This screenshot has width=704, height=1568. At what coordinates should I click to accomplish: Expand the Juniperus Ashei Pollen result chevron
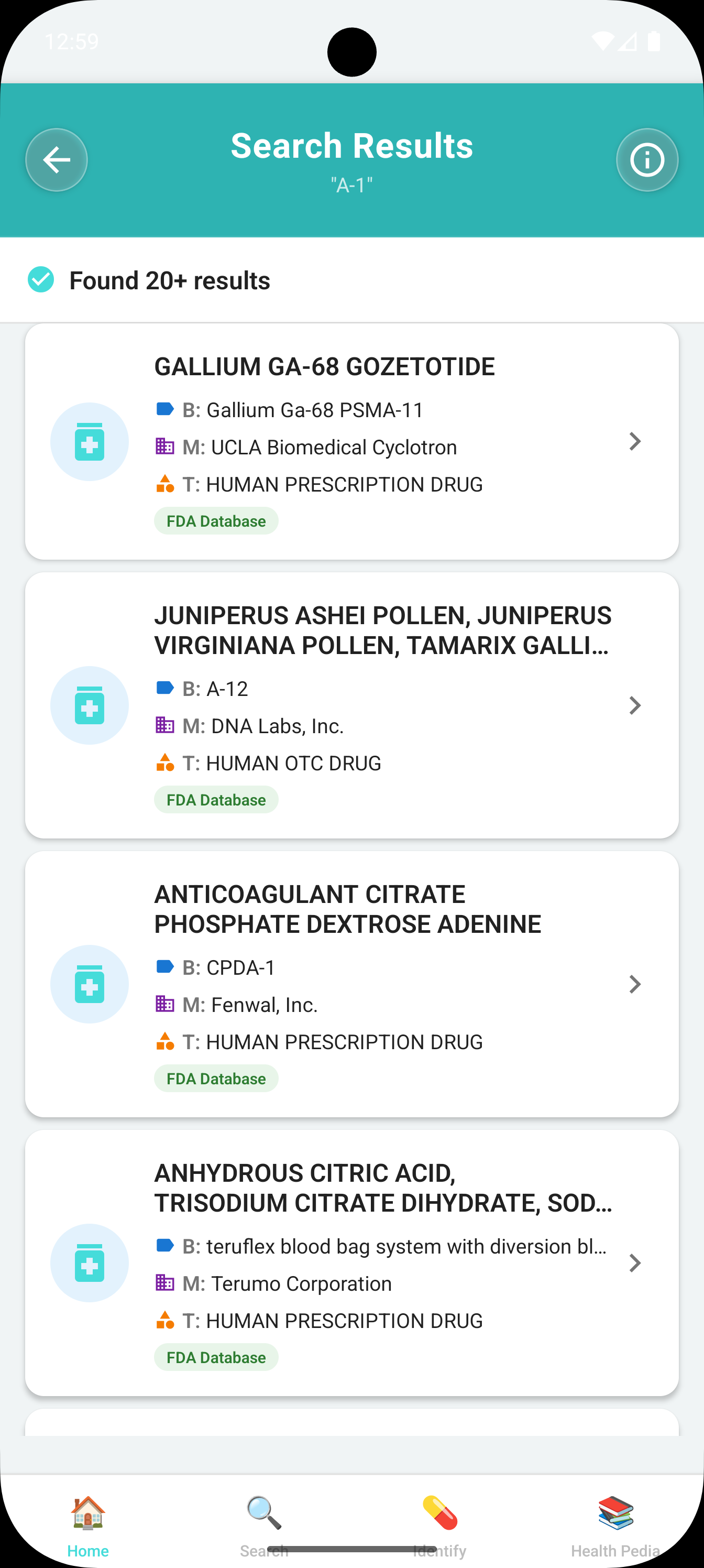coord(635,705)
